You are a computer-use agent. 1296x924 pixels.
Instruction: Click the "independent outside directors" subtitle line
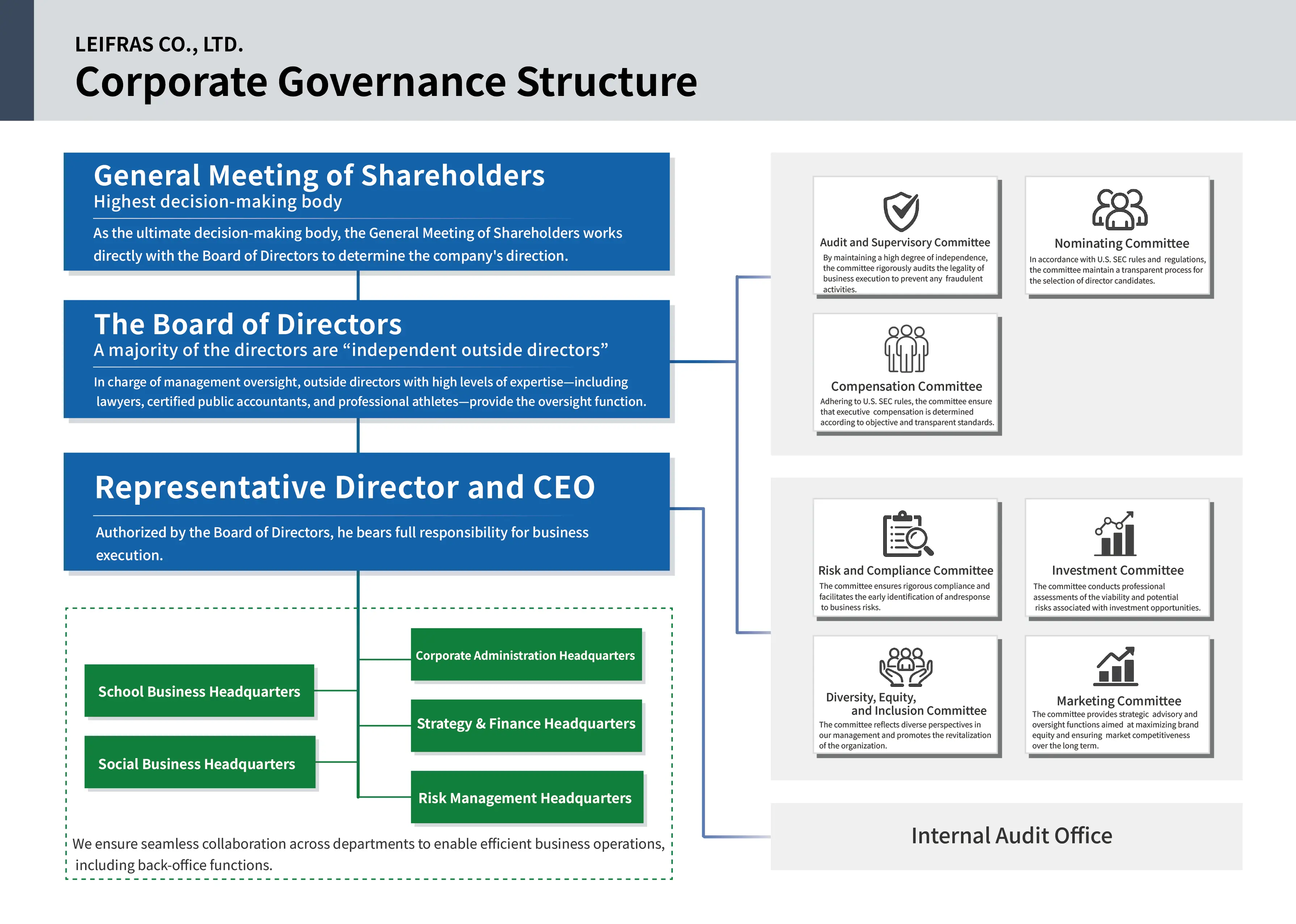point(351,350)
